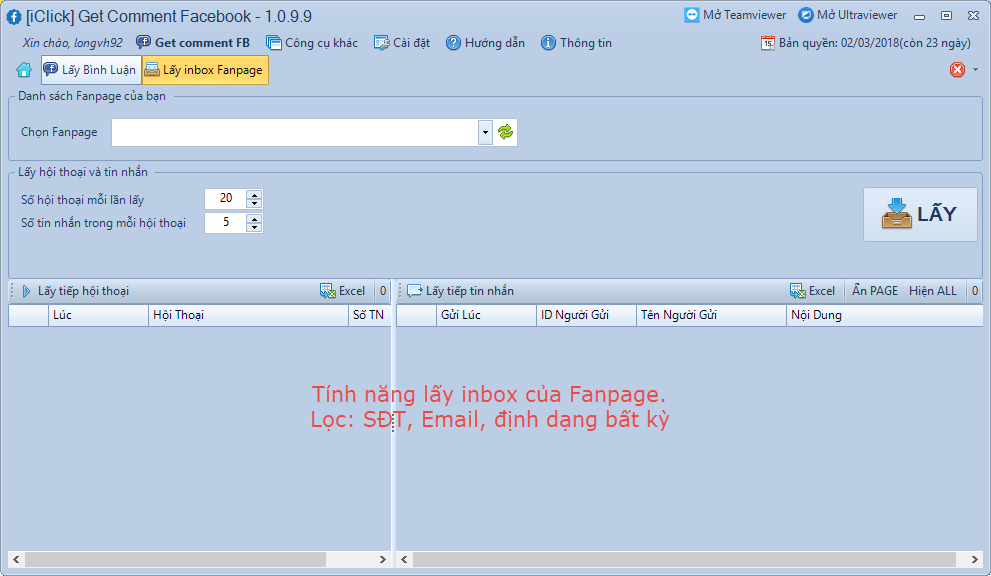This screenshot has height=576, width=991.
Task: Click left arrow of messages scrollbar
Action: pyautogui.click(x=404, y=559)
